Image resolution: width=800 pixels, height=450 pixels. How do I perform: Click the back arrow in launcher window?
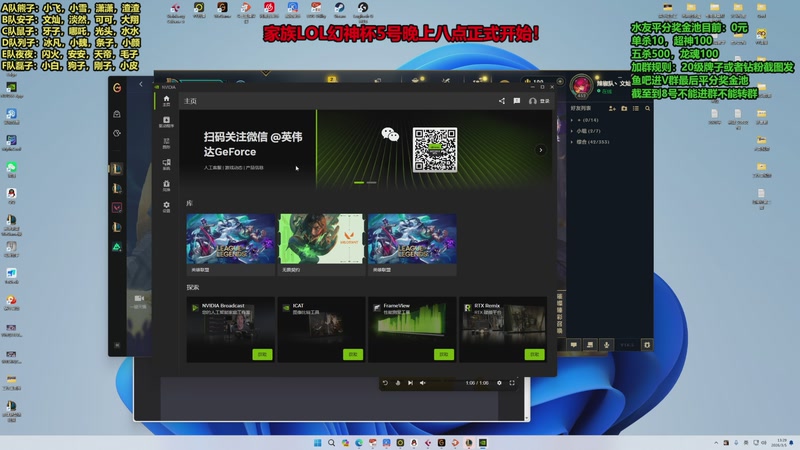[141, 84]
